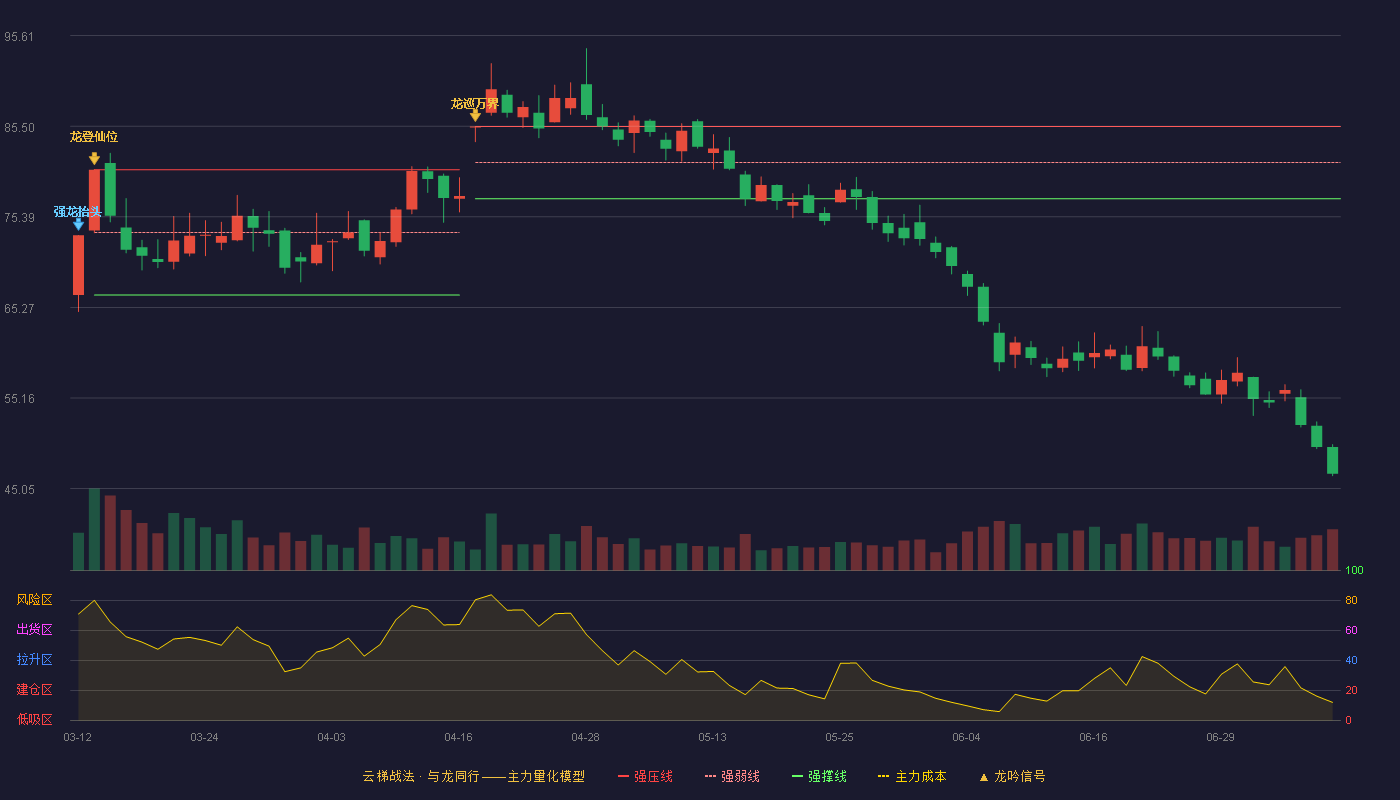Toggle the 强压线 legend label
The height and width of the screenshot is (800, 1400).
coord(653,776)
